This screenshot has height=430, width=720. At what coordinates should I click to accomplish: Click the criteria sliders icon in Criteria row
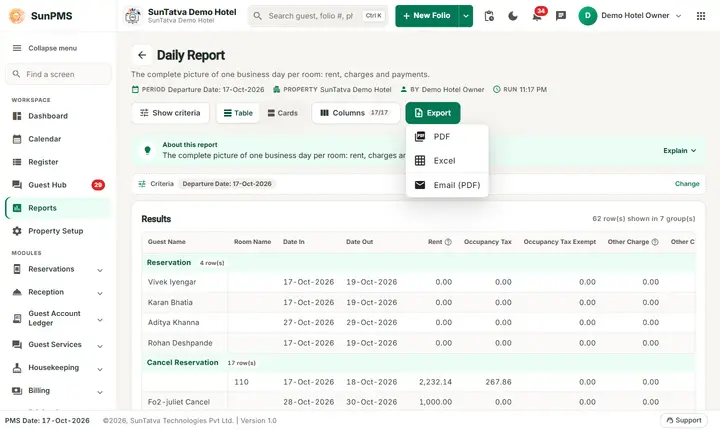click(x=142, y=184)
